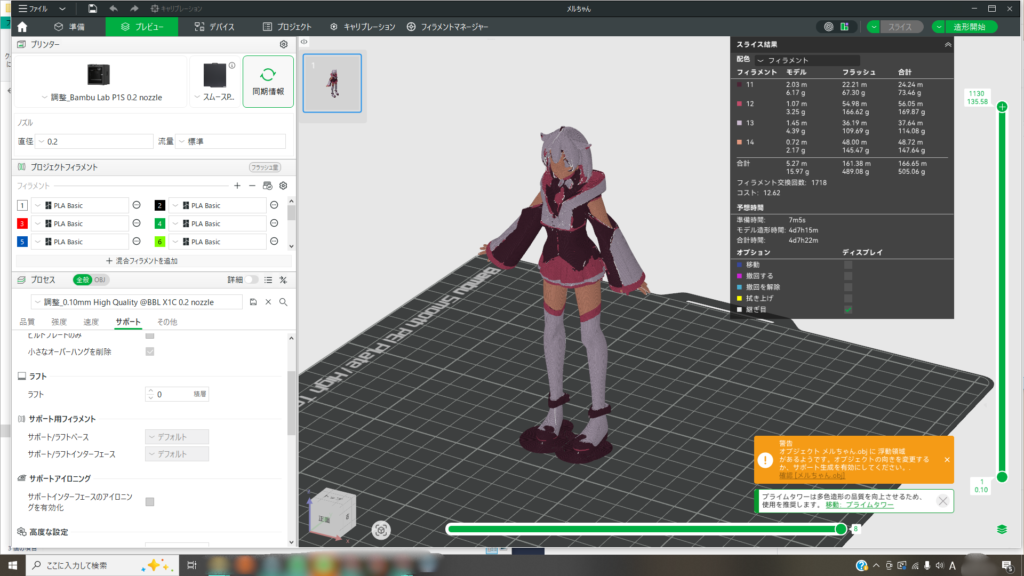Click the camera reset view icon
The height and width of the screenshot is (576, 1024).
point(381,530)
